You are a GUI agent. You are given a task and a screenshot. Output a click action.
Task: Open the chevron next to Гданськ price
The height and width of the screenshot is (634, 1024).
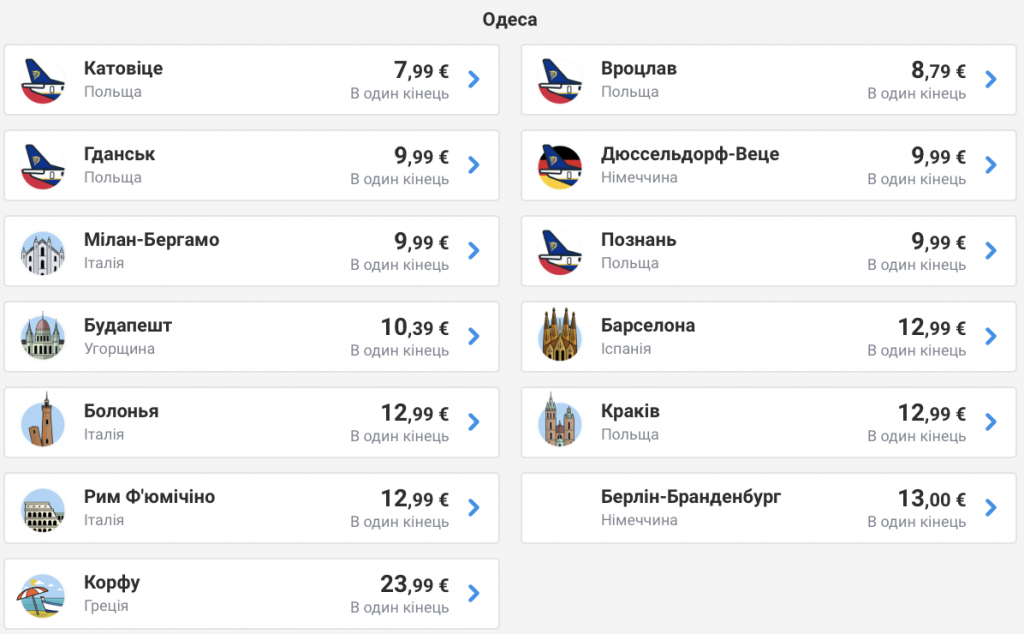[x=474, y=165]
